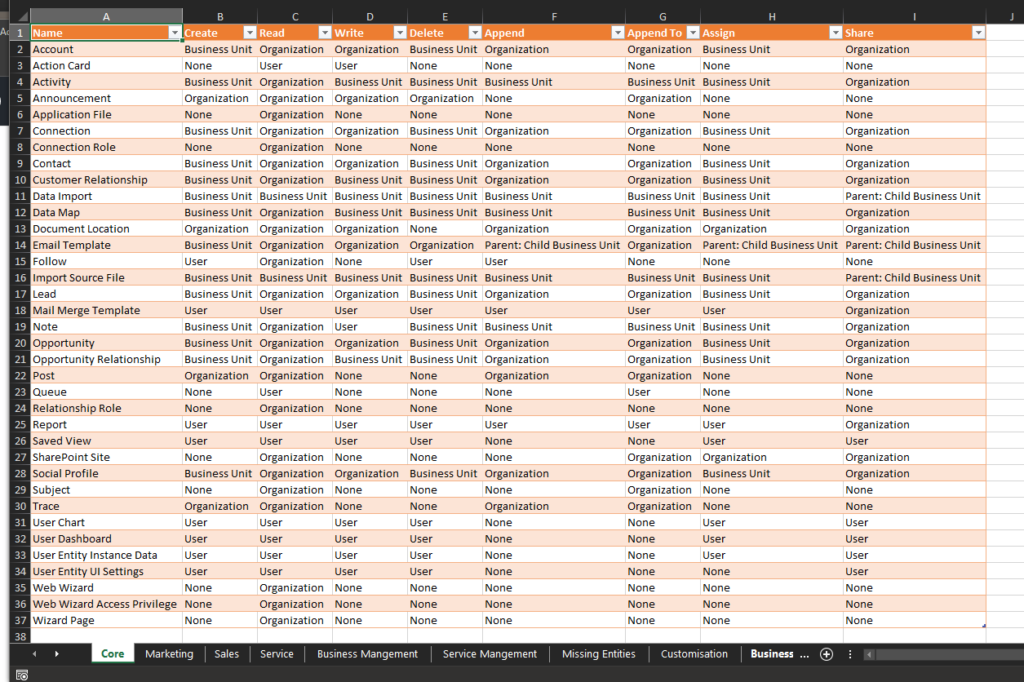Select the Action Card cell
Image resolution: width=1024 pixels, height=682 pixels.
106,65
